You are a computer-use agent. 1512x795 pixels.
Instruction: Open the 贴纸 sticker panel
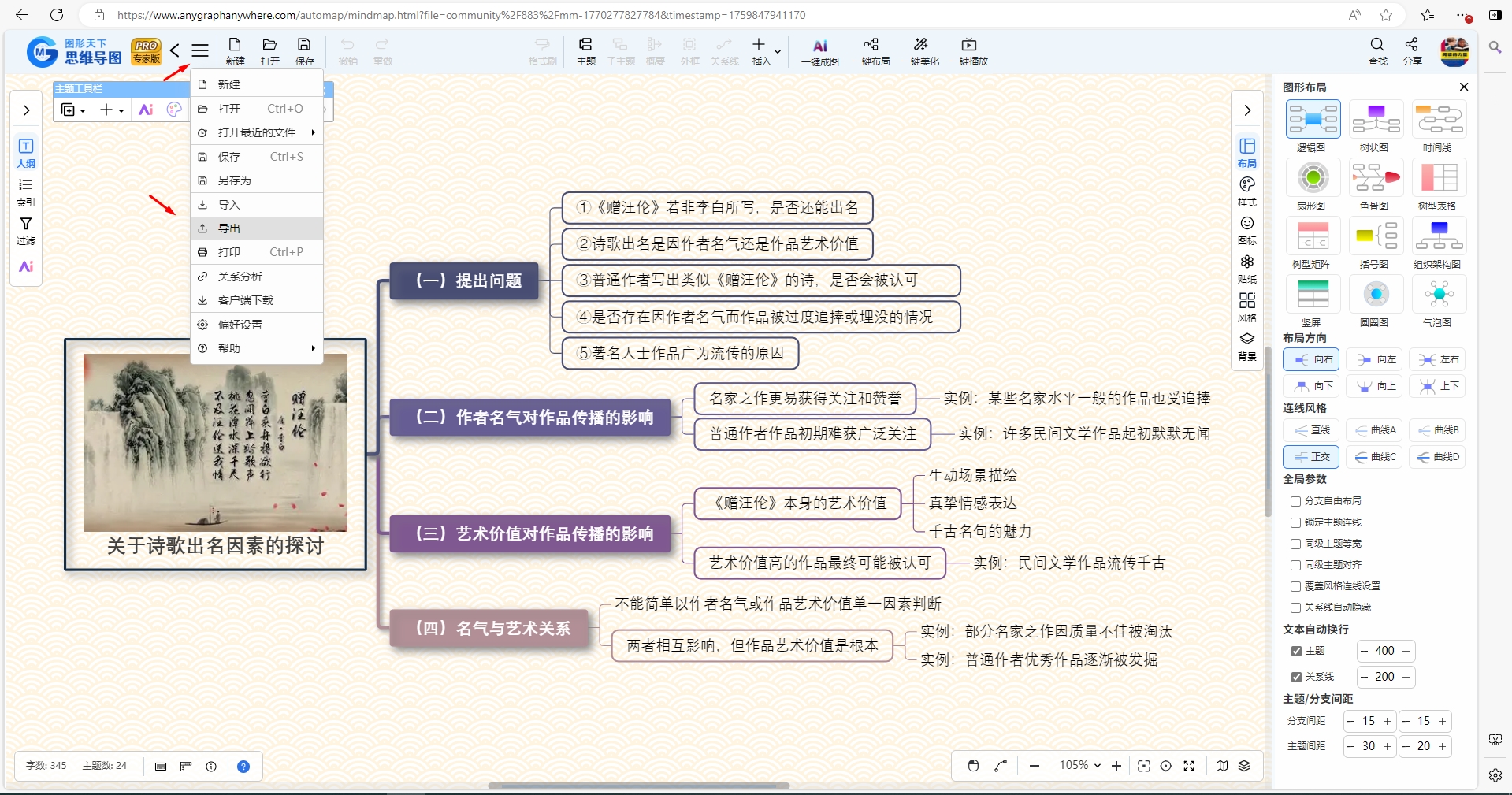[1247, 269]
